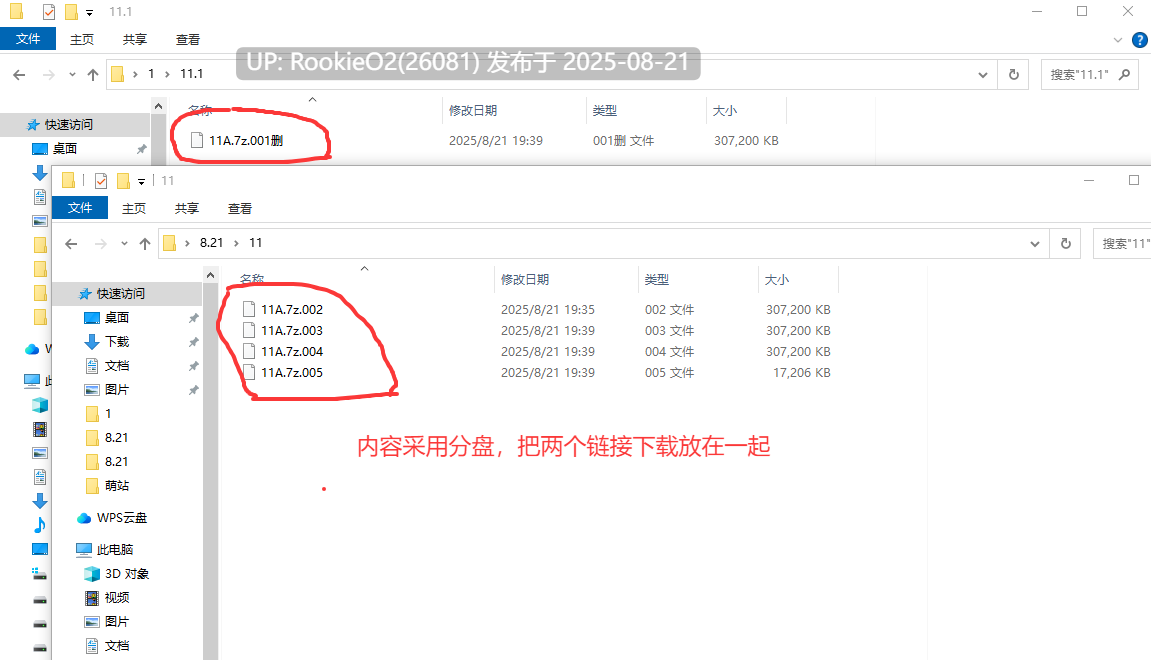Screen dimensions: 1151x660
Task: Click the search magnifier in 11.1 window
Action: point(1124,74)
